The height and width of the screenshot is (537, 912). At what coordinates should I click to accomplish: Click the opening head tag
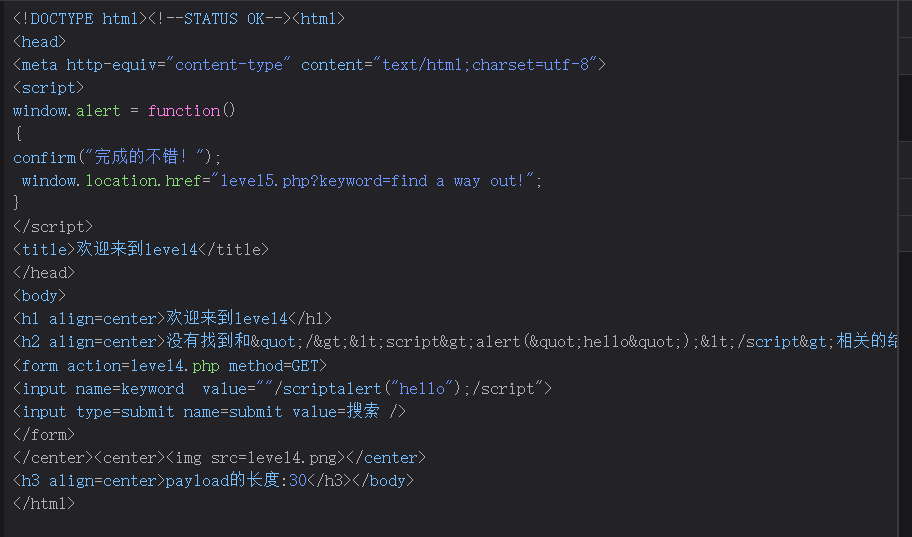pos(39,41)
